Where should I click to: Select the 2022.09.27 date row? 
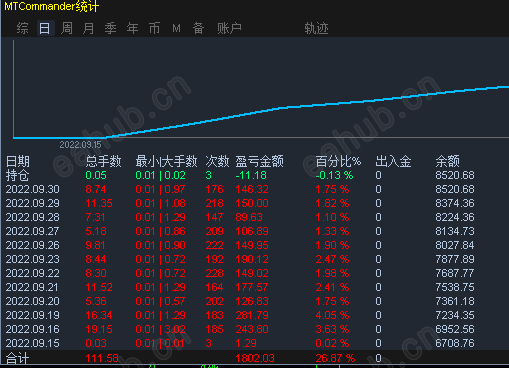pos(240,231)
